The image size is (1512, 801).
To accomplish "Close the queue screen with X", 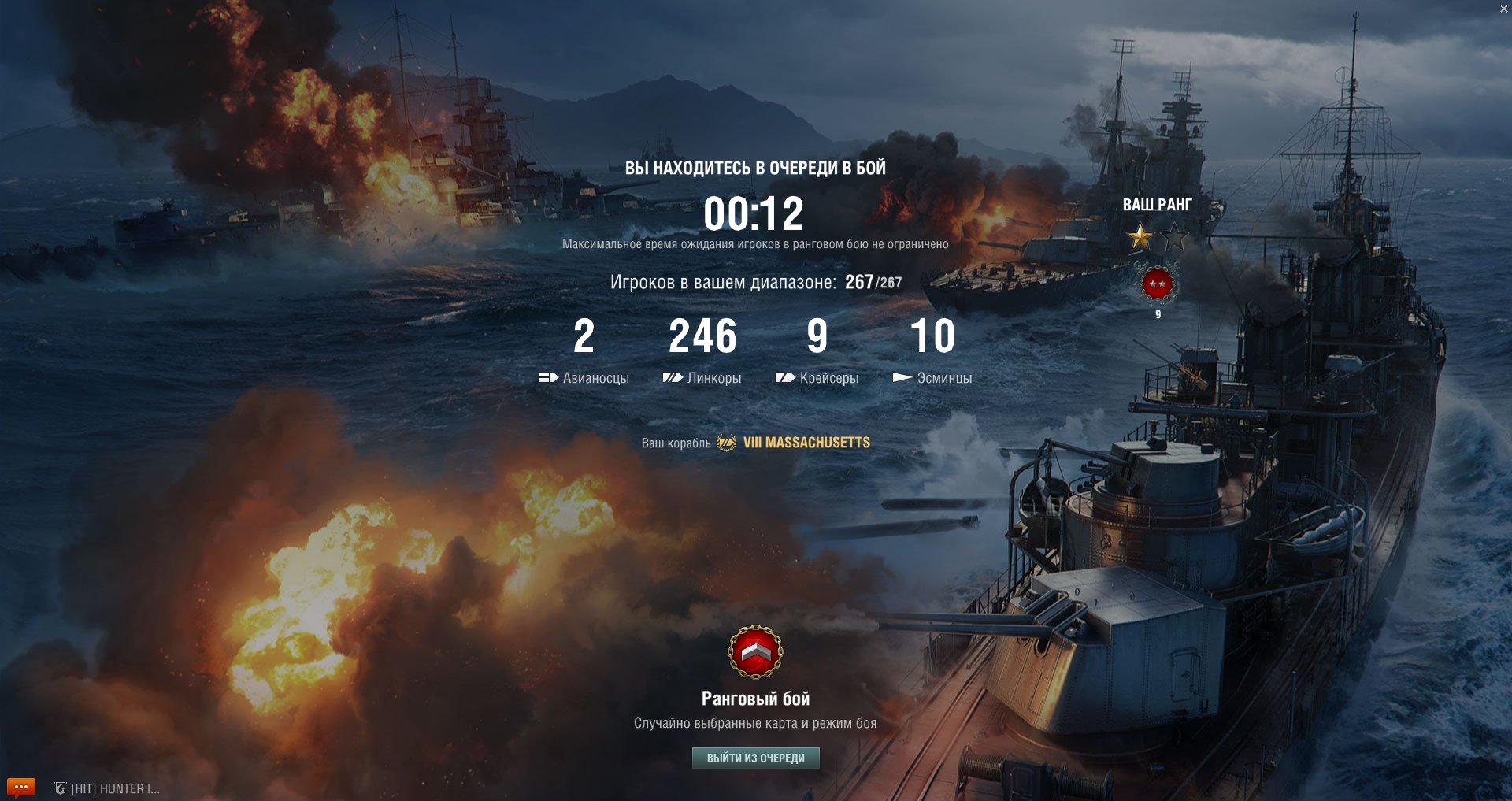I will pos(1504,8).
